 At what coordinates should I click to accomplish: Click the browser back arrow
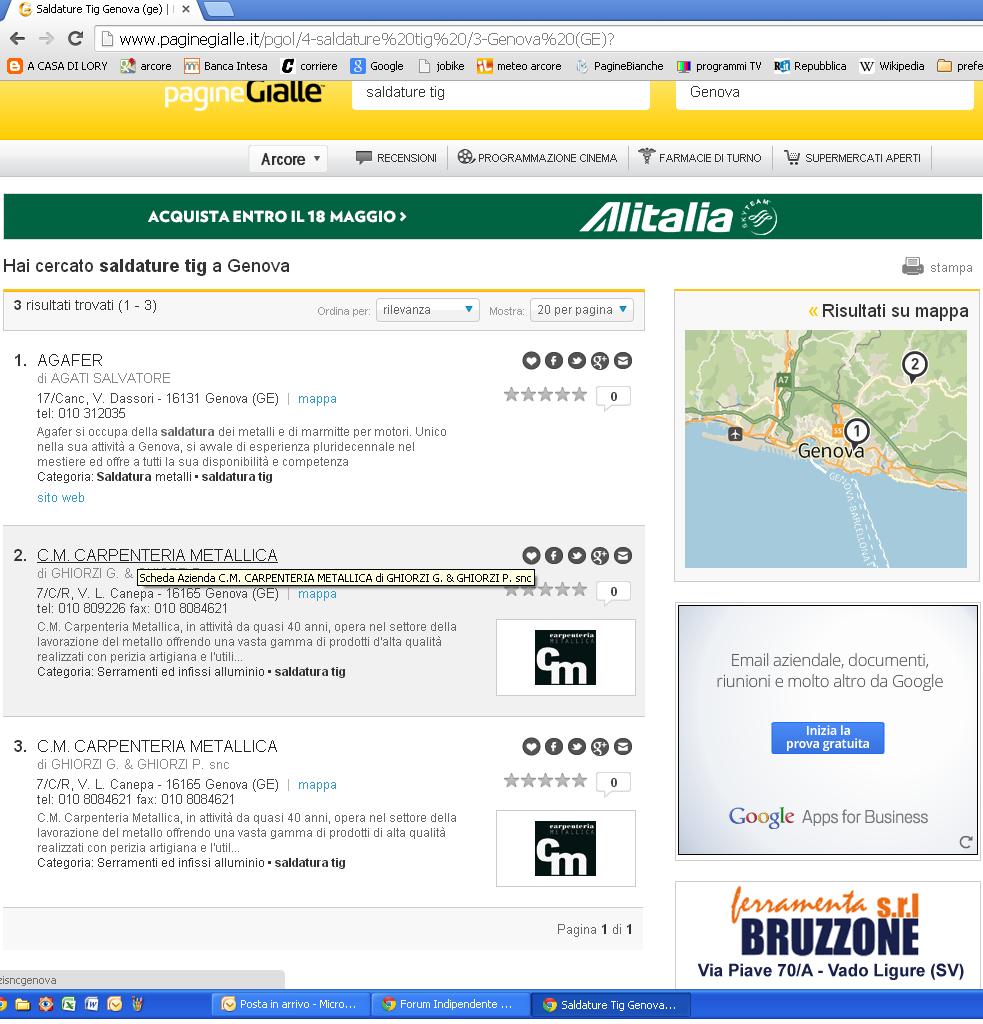pos(18,39)
